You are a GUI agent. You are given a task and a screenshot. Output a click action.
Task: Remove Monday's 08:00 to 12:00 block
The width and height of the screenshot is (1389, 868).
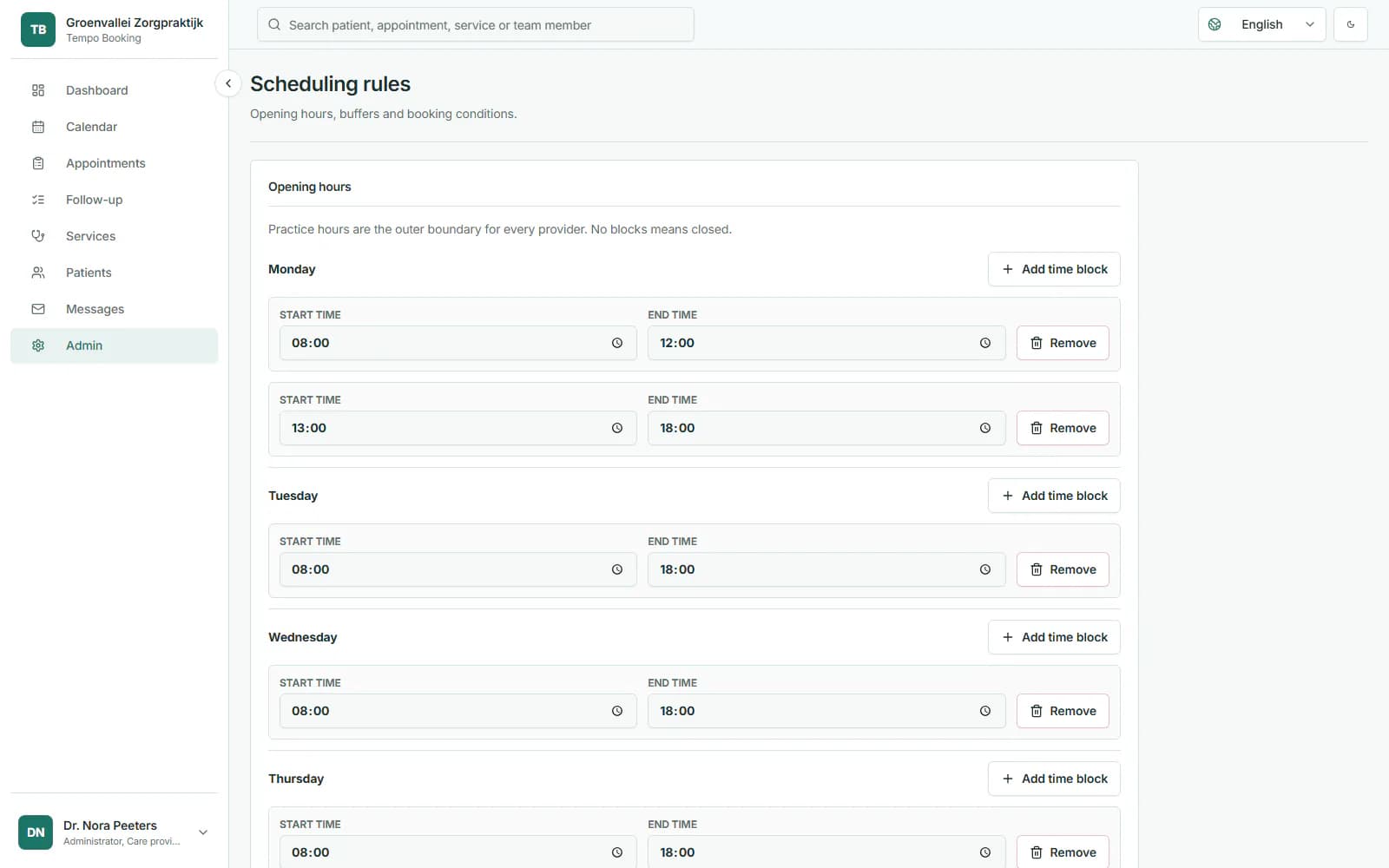pyautogui.click(x=1063, y=343)
